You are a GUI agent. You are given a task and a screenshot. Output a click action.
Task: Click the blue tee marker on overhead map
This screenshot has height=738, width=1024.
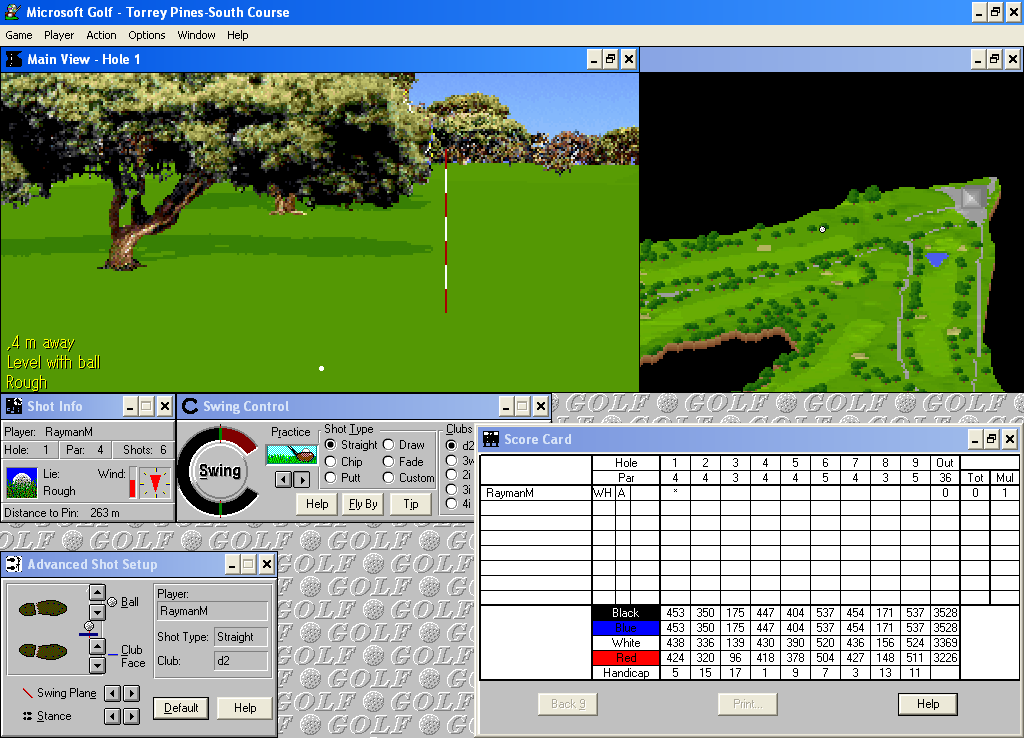pyautogui.click(x=936, y=259)
